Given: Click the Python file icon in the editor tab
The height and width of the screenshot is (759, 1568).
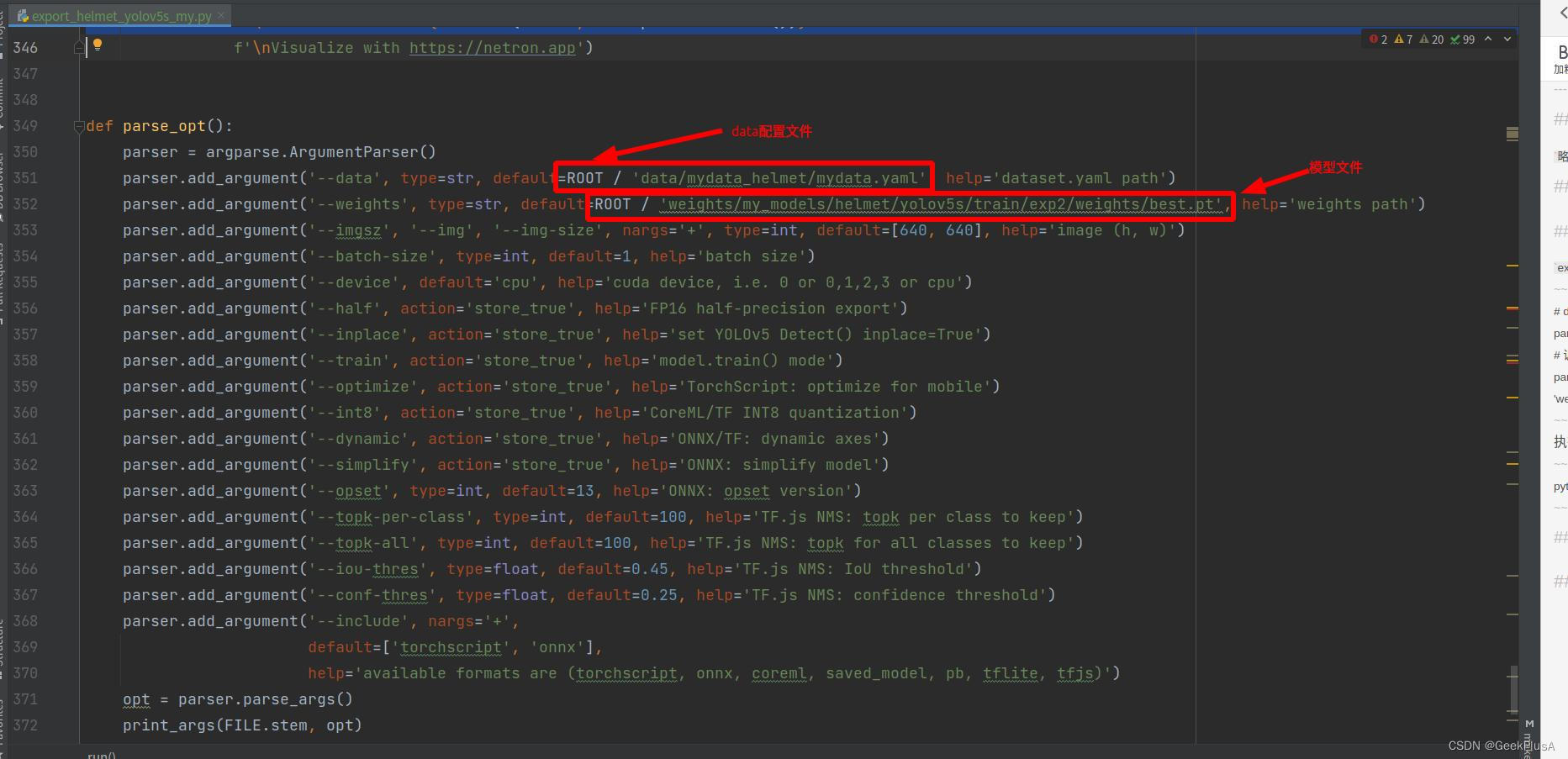Looking at the screenshot, I should (x=23, y=15).
